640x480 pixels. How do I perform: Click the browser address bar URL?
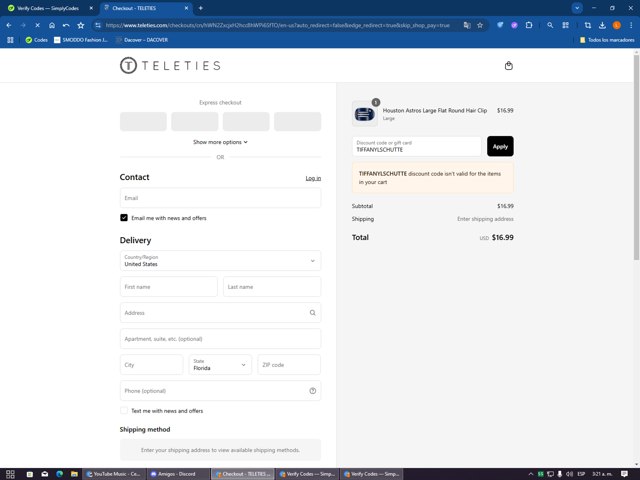coord(278,25)
